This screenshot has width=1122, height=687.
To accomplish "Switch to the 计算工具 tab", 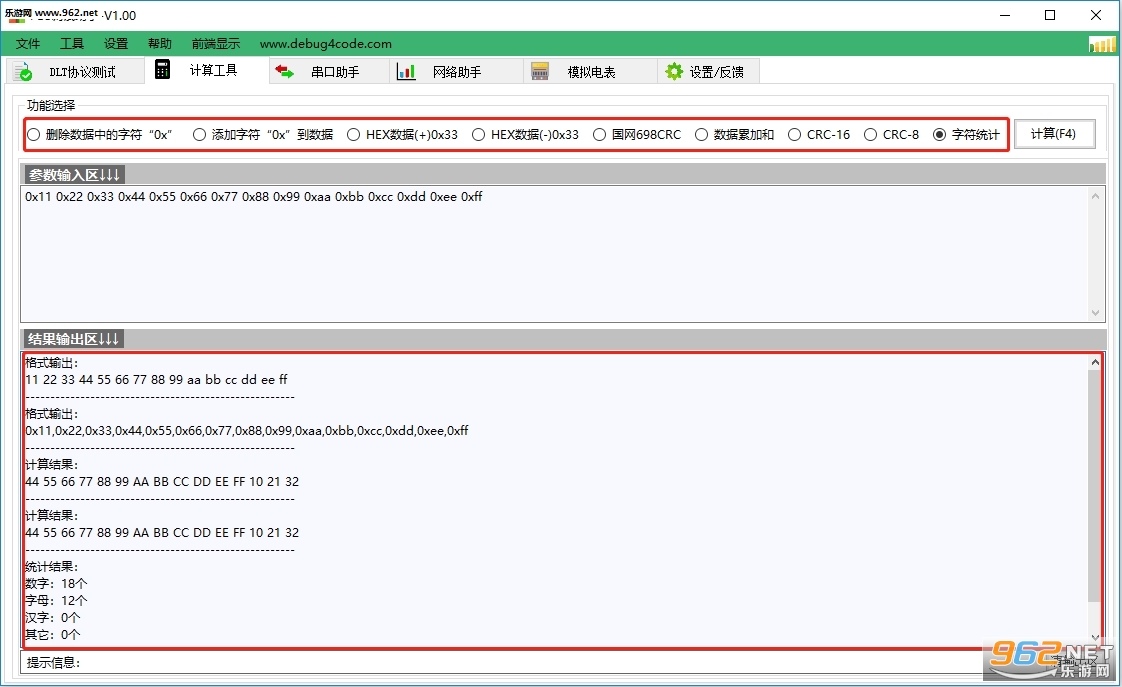I will [x=207, y=69].
